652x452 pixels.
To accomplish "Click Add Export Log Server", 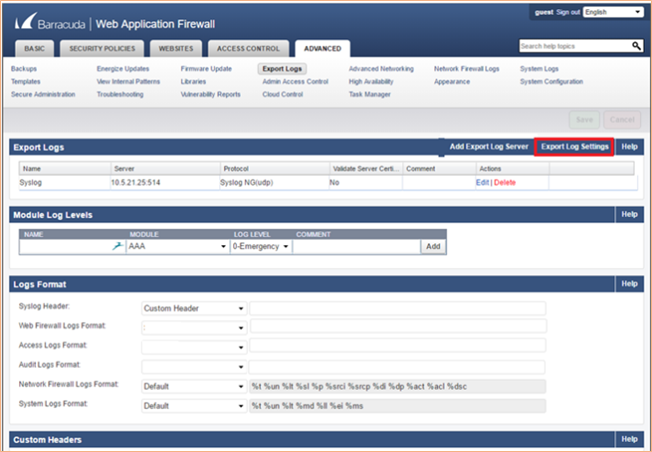I will click(489, 147).
